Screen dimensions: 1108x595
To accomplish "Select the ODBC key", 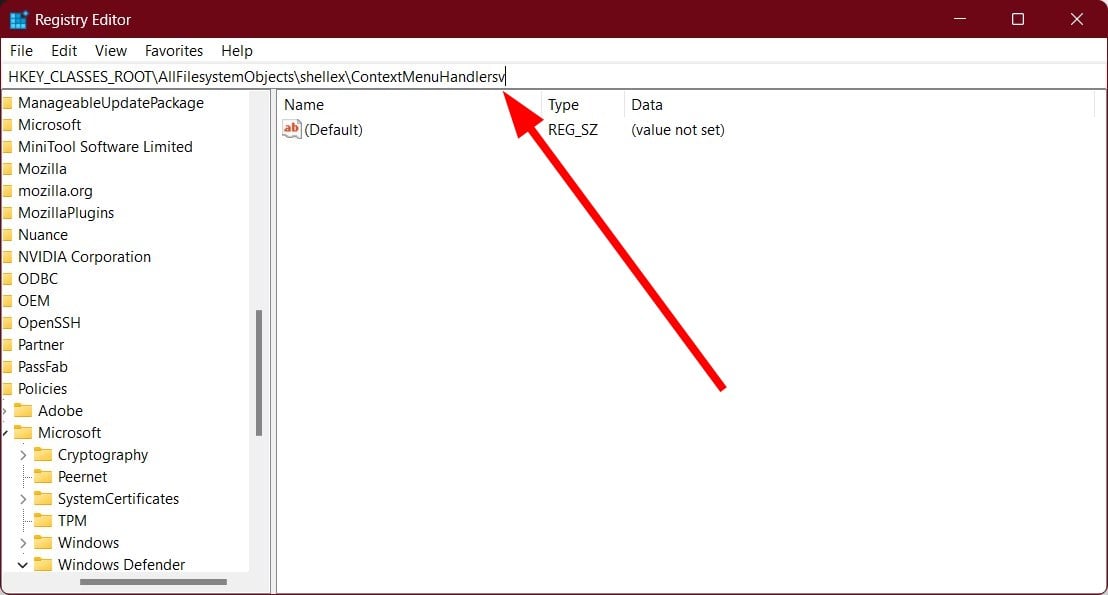I will point(38,278).
